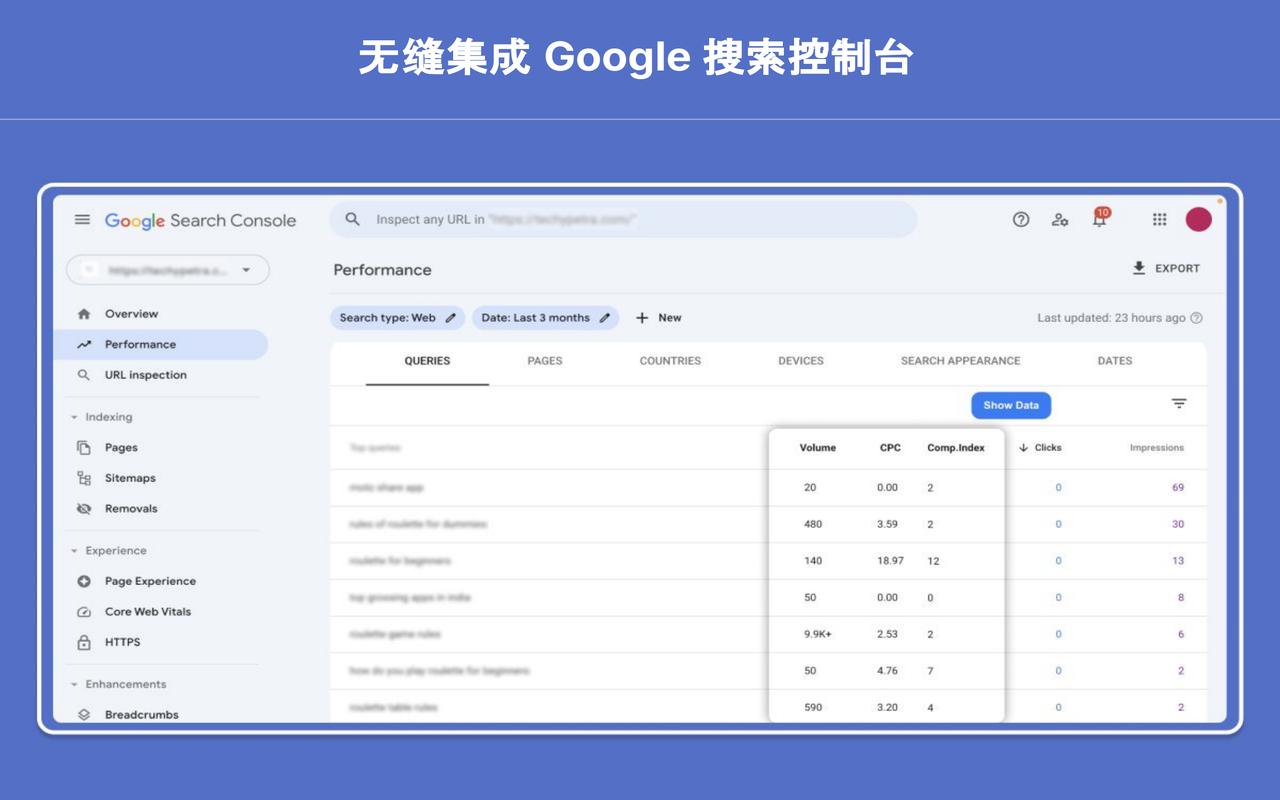
Task: Click the Performance page heading
Action: [x=382, y=270]
